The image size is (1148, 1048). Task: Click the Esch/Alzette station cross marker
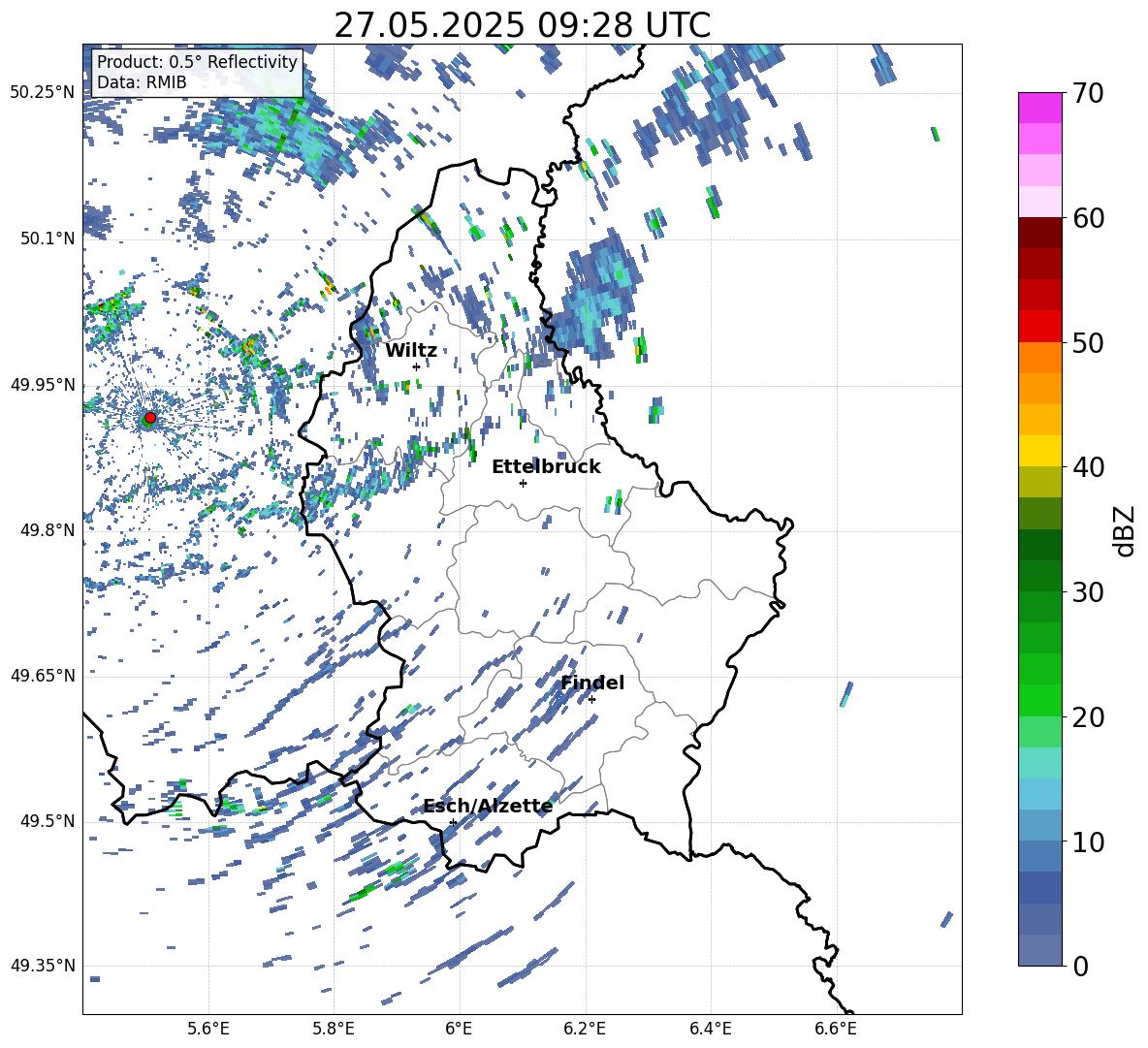click(x=453, y=822)
